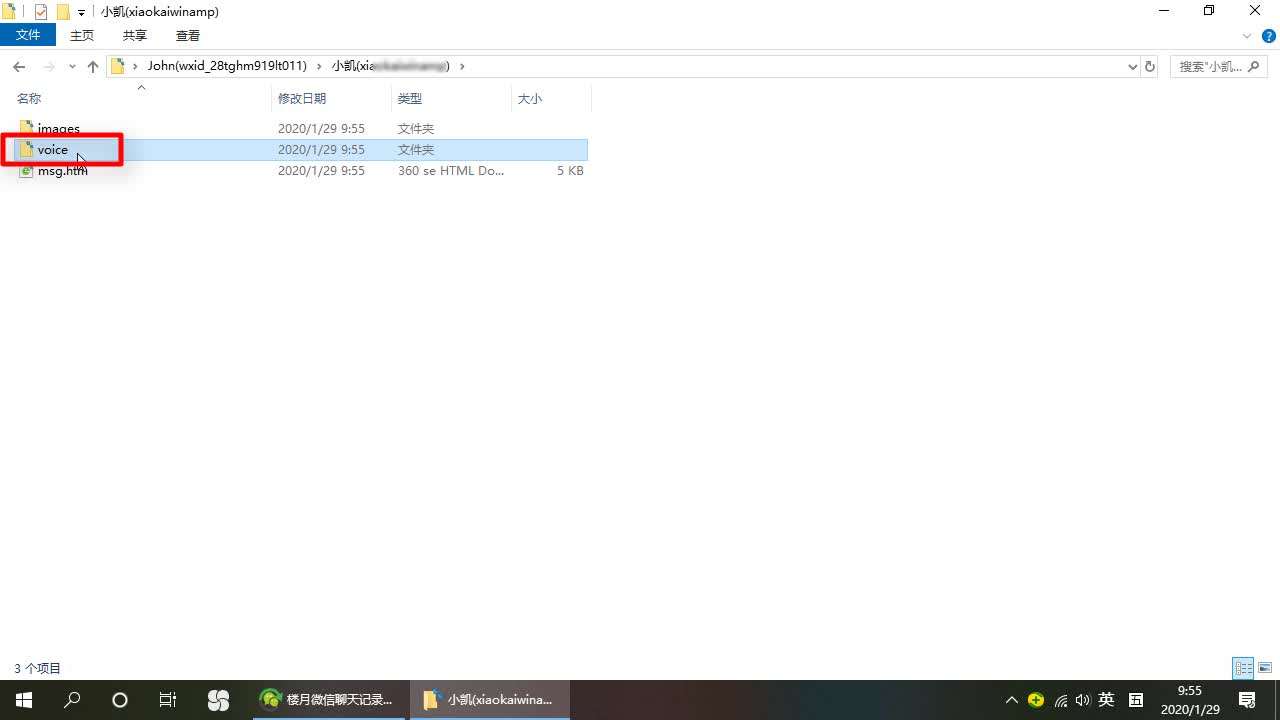Viewport: 1280px width, 720px height.
Task: Click the folder icon in the address bar
Action: [x=117, y=66]
